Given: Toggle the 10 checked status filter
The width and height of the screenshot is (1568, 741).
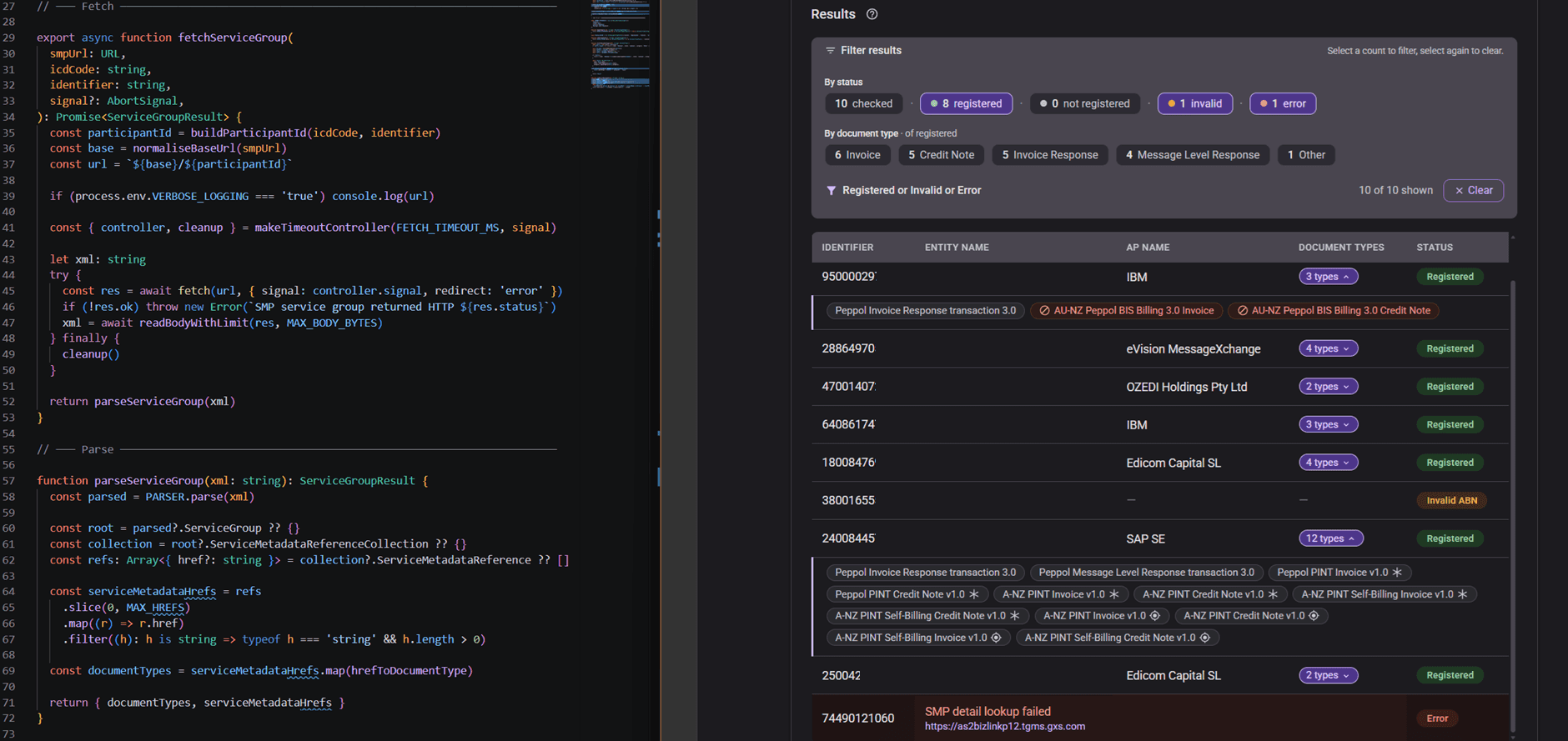Looking at the screenshot, I should [x=863, y=103].
